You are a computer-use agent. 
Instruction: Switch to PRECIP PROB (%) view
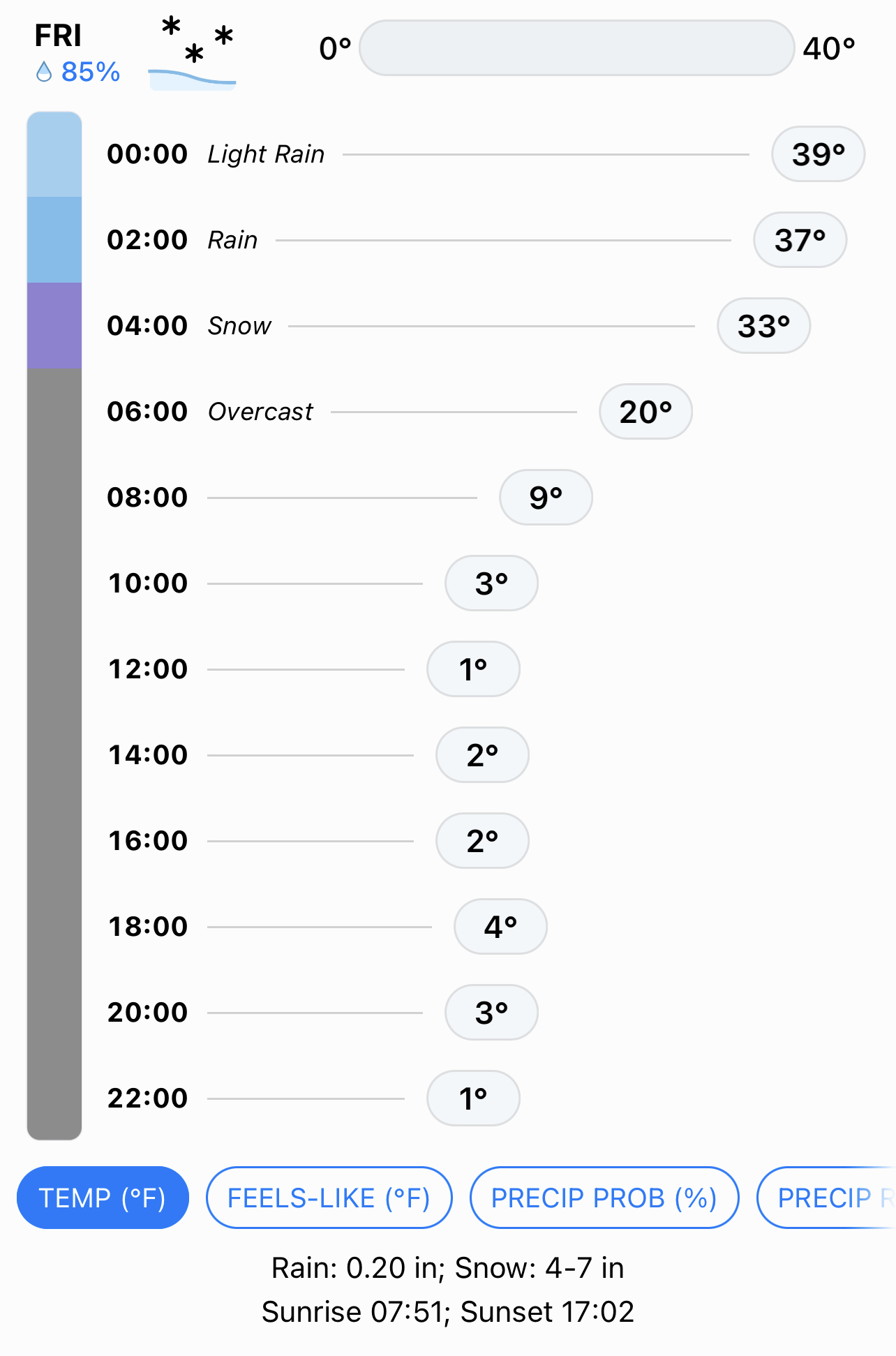pos(604,1198)
